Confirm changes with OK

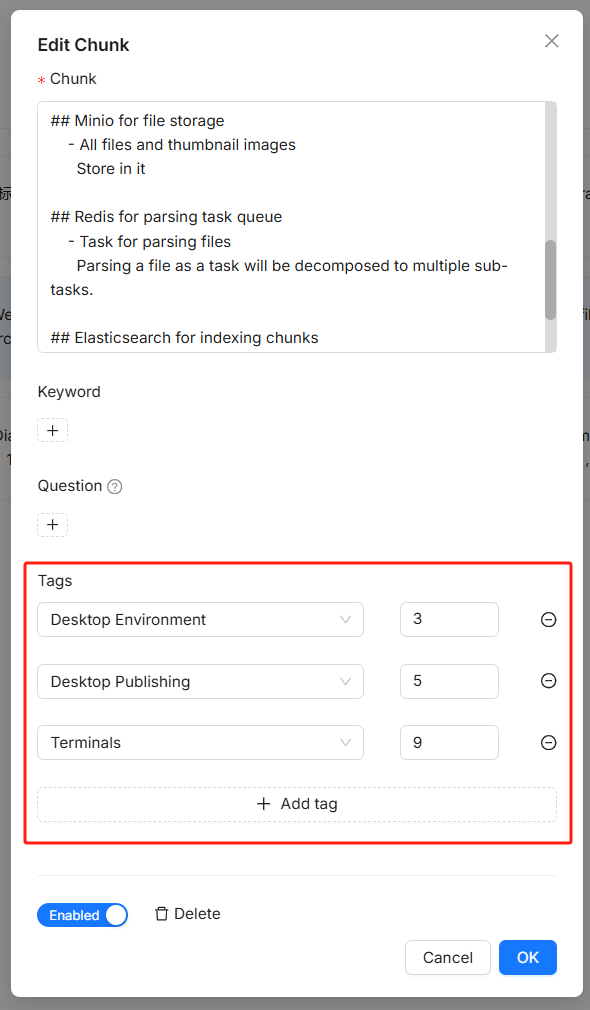(x=528, y=958)
